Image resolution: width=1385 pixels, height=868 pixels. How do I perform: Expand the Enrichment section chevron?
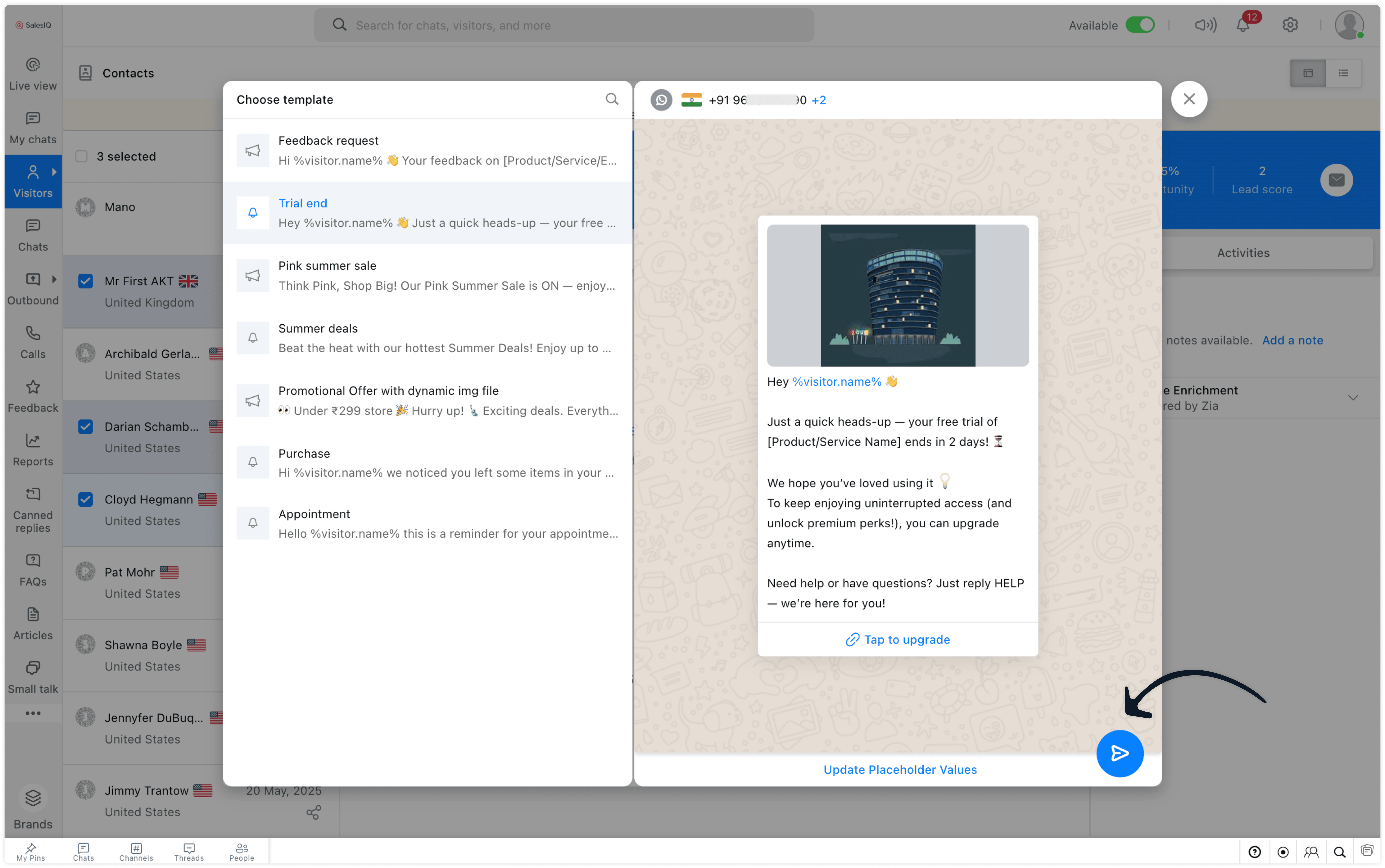[x=1353, y=397]
